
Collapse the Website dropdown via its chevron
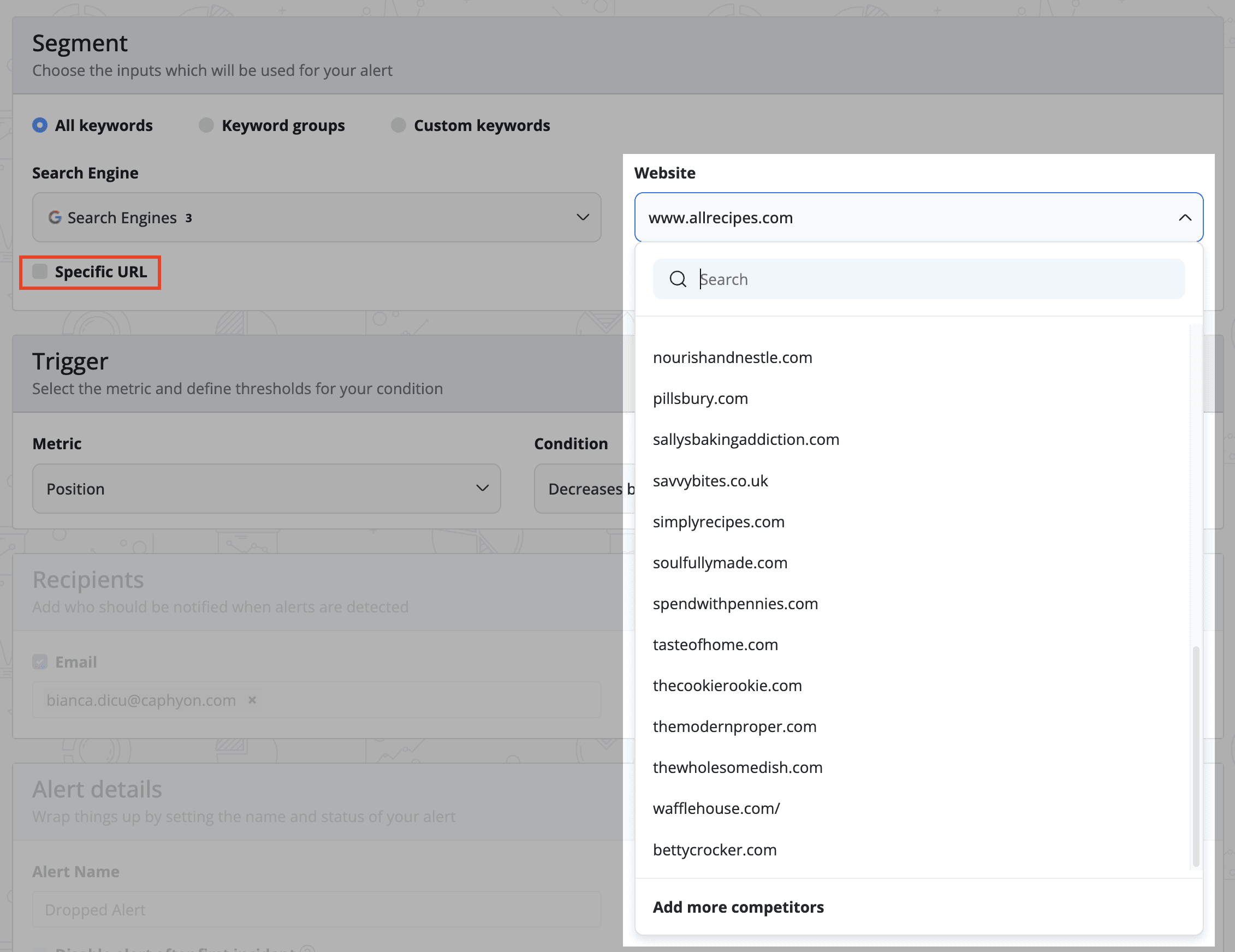coord(1185,218)
